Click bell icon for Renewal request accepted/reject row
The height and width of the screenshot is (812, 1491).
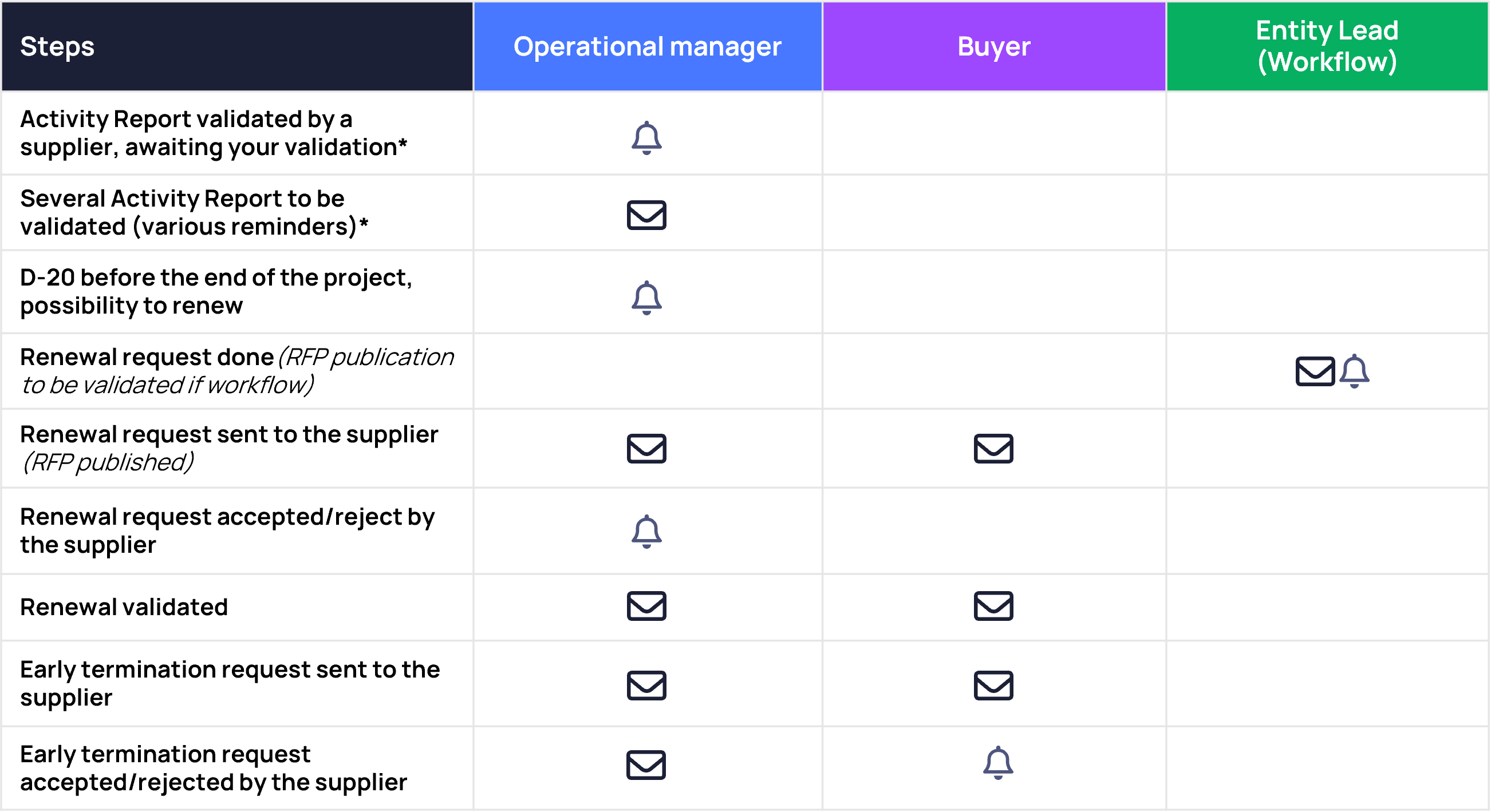(x=646, y=532)
